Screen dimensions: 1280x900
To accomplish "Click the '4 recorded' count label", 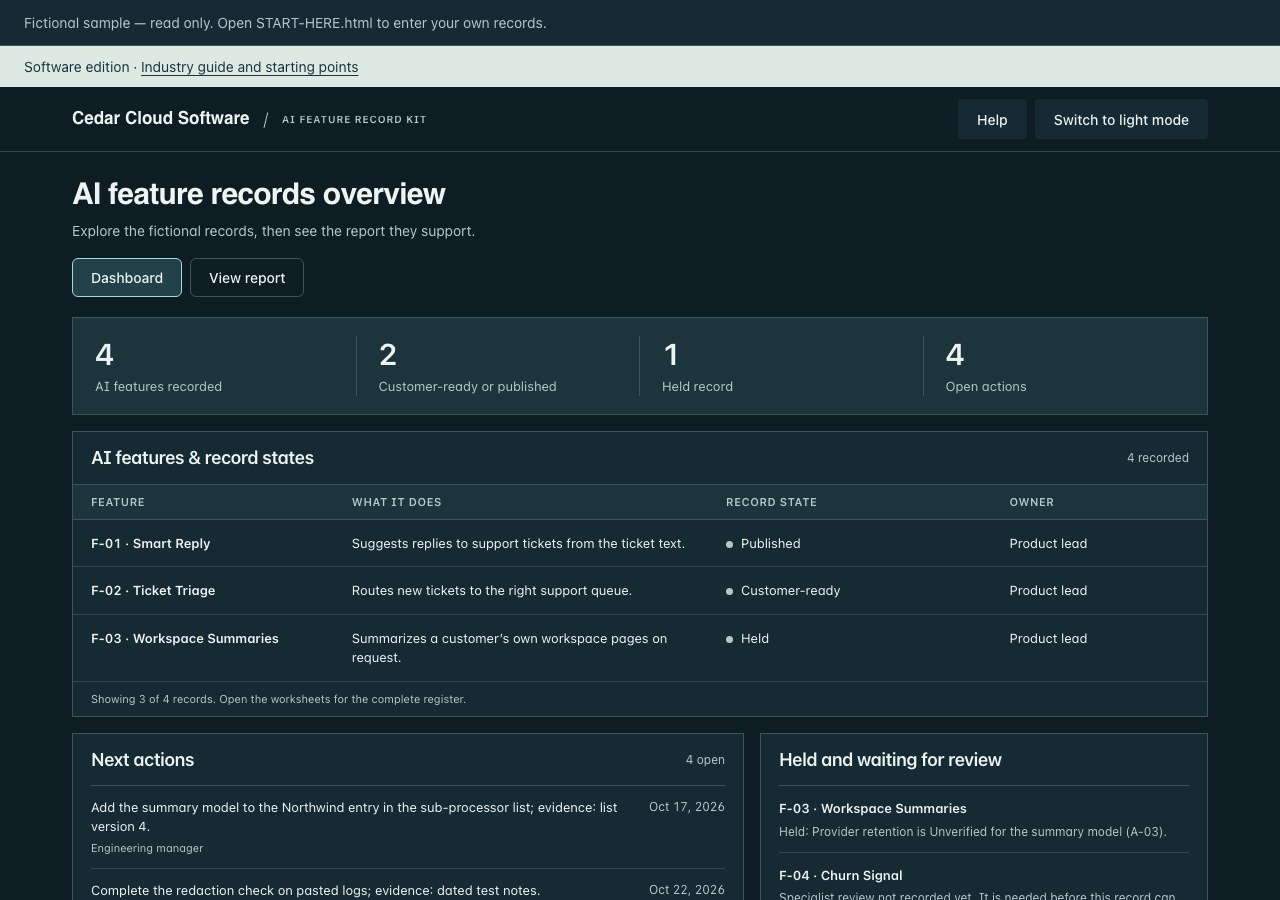I will coord(1158,458).
